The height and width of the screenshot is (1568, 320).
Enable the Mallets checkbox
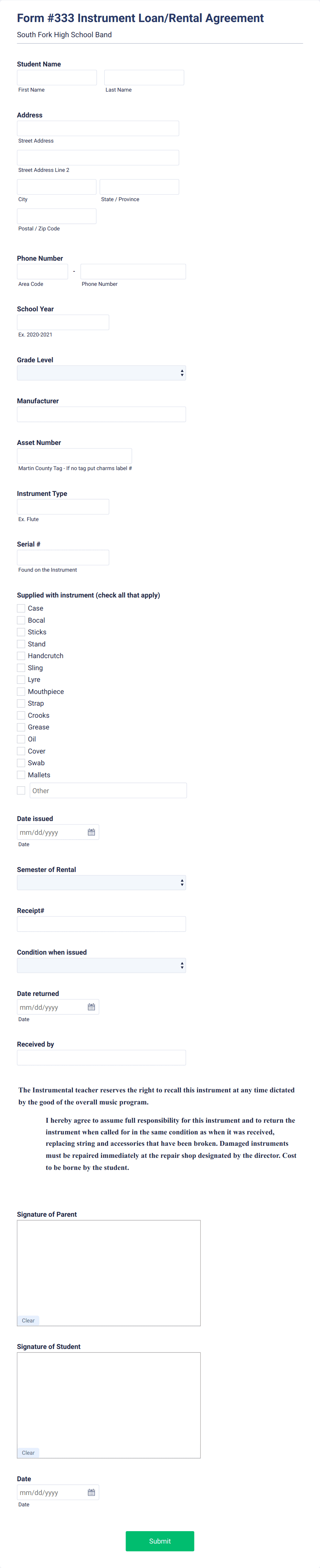coord(21,775)
